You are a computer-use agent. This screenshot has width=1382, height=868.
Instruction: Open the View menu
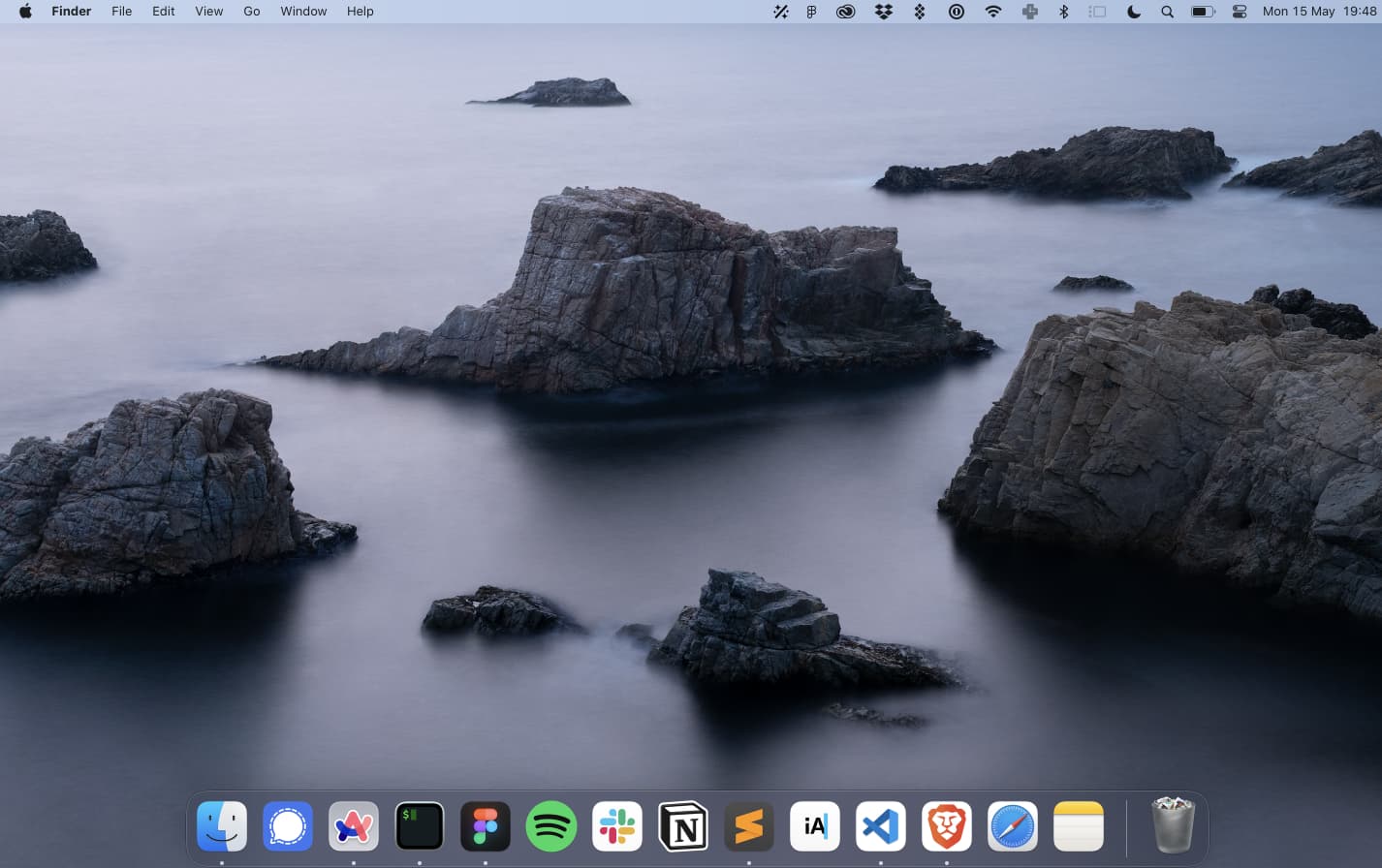click(x=208, y=12)
